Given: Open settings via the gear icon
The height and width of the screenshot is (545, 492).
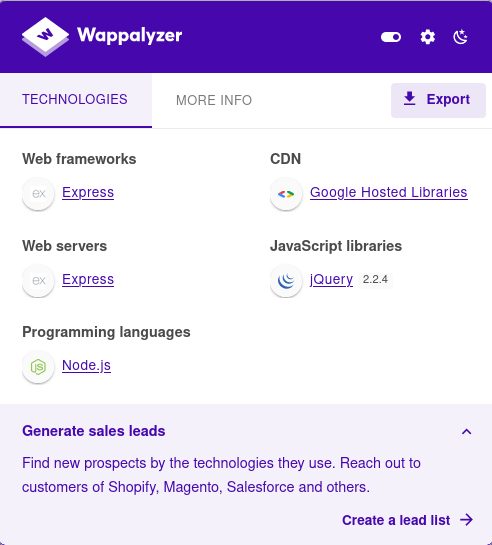Looking at the screenshot, I should pos(428,37).
